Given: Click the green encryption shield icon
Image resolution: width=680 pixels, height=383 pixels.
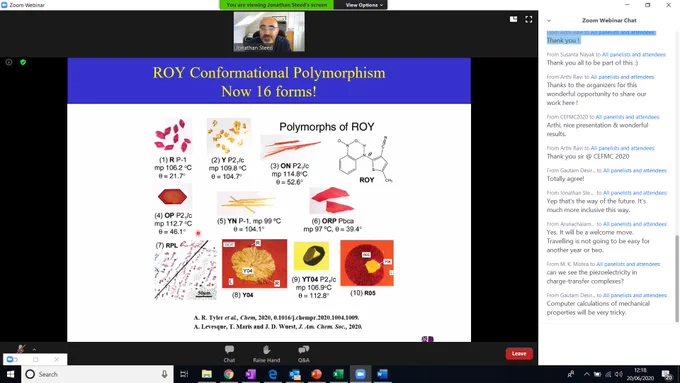Looking at the screenshot, I should pos(23,62).
